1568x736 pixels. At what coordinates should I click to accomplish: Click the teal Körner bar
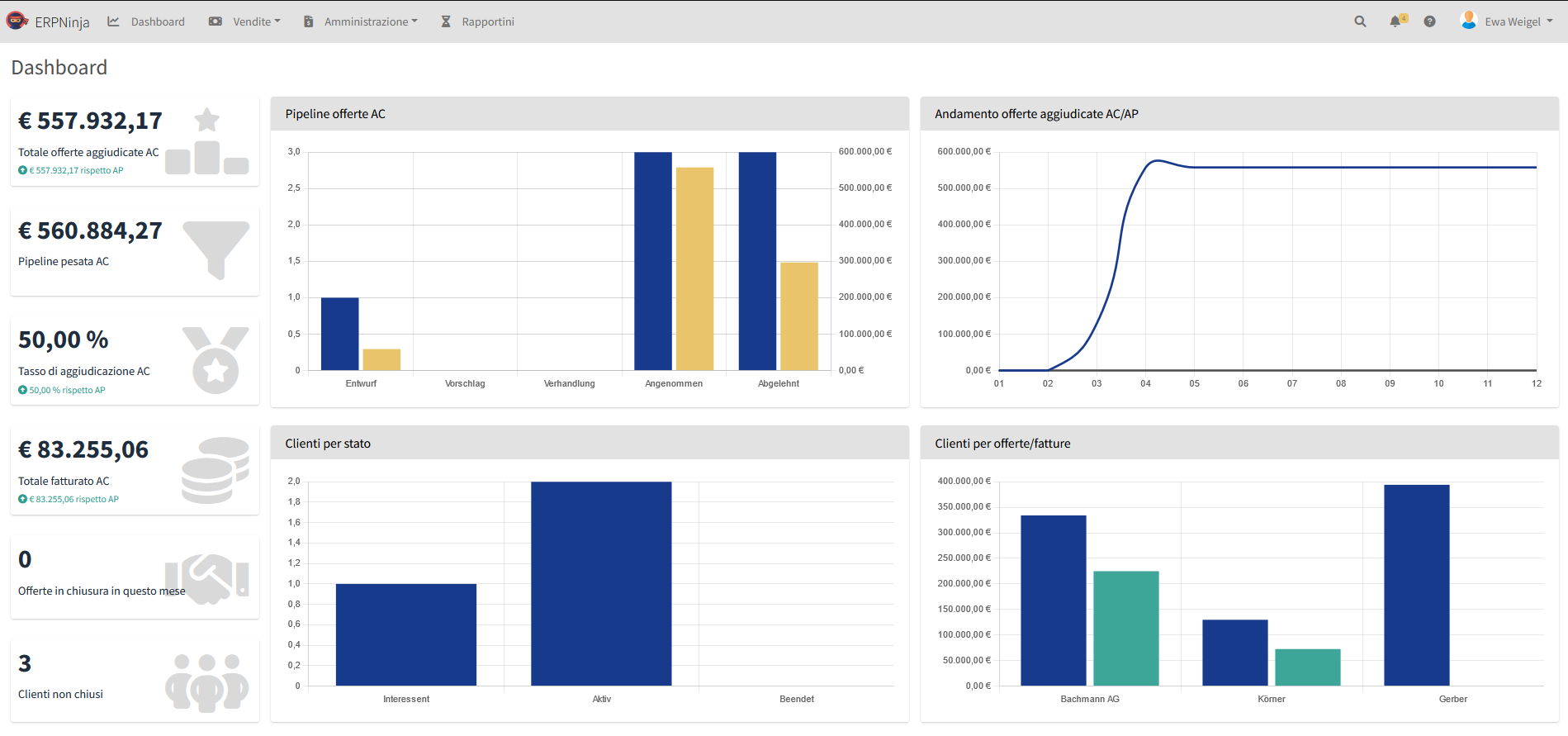[x=1308, y=667]
